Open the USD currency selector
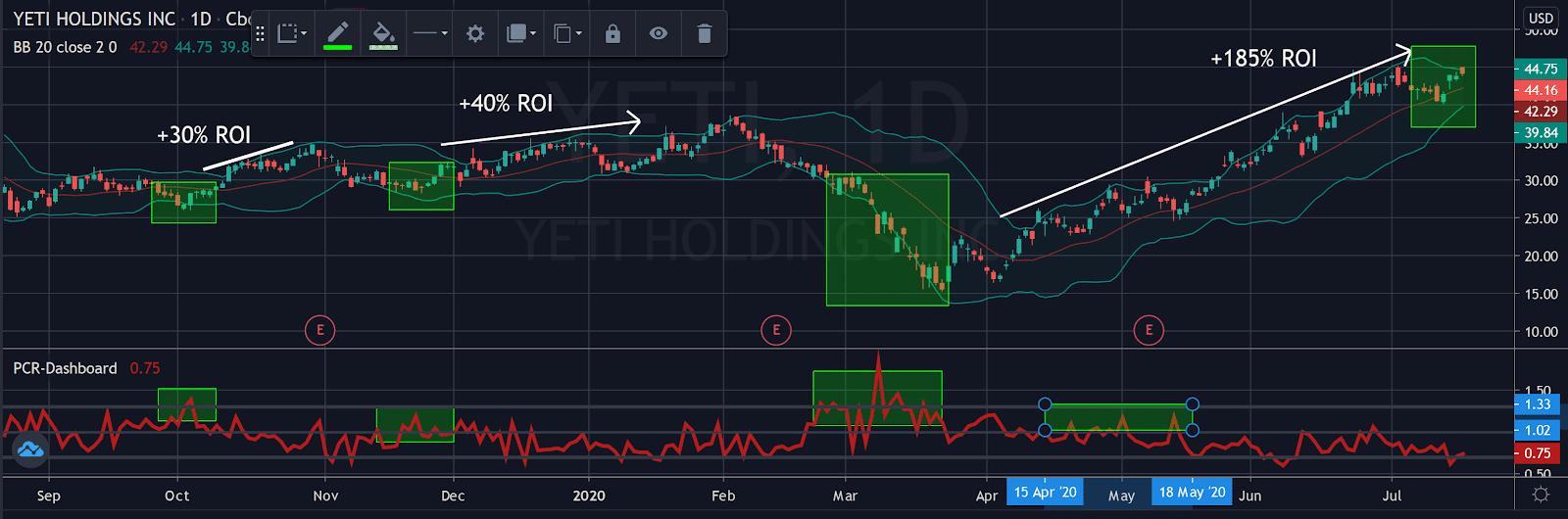1568x519 pixels. coord(1541,18)
